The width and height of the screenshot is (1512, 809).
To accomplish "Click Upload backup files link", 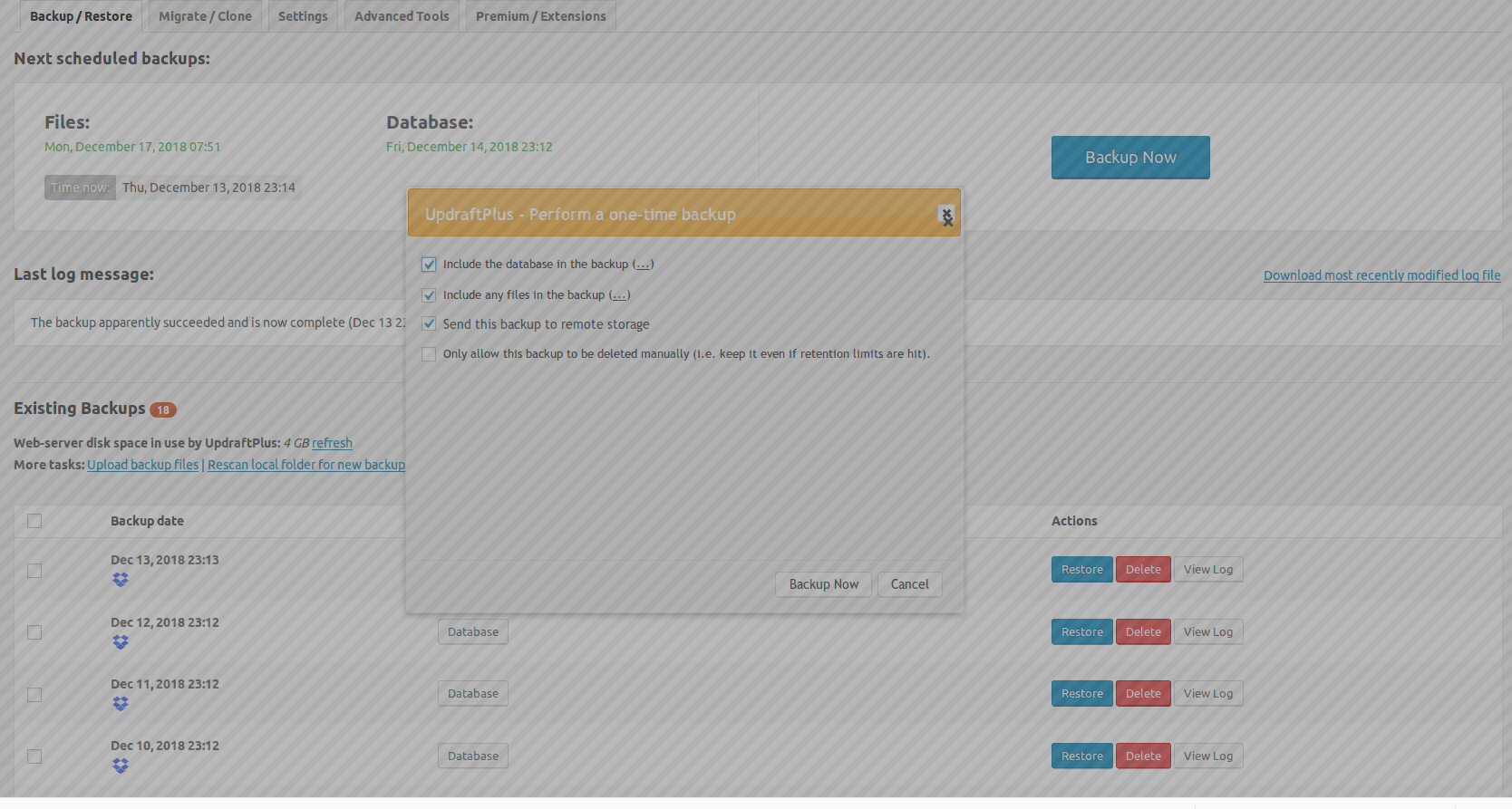I will [x=142, y=465].
